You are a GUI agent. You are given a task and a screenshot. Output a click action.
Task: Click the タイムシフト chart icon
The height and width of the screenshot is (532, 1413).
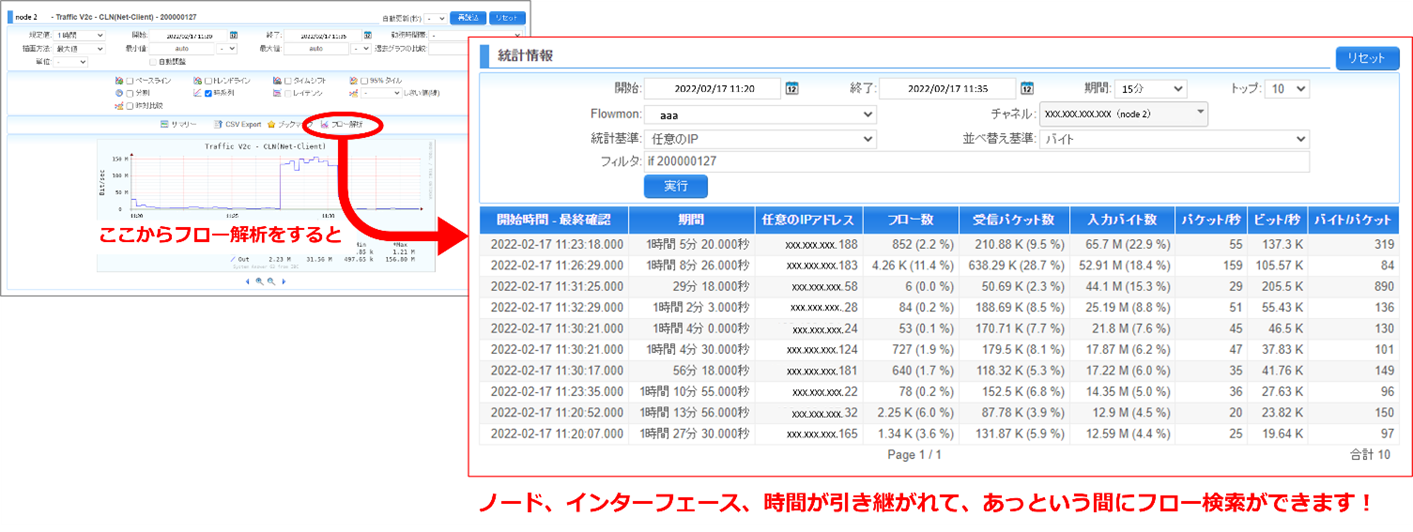tap(277, 81)
